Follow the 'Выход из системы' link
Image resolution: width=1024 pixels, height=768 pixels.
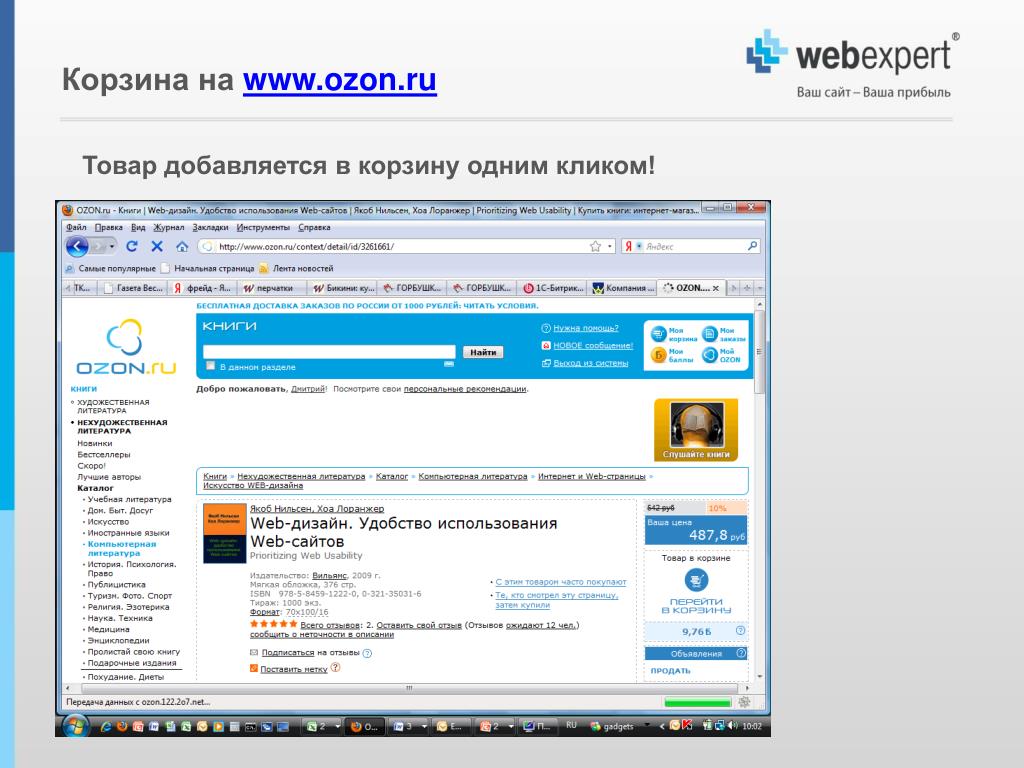click(x=590, y=363)
